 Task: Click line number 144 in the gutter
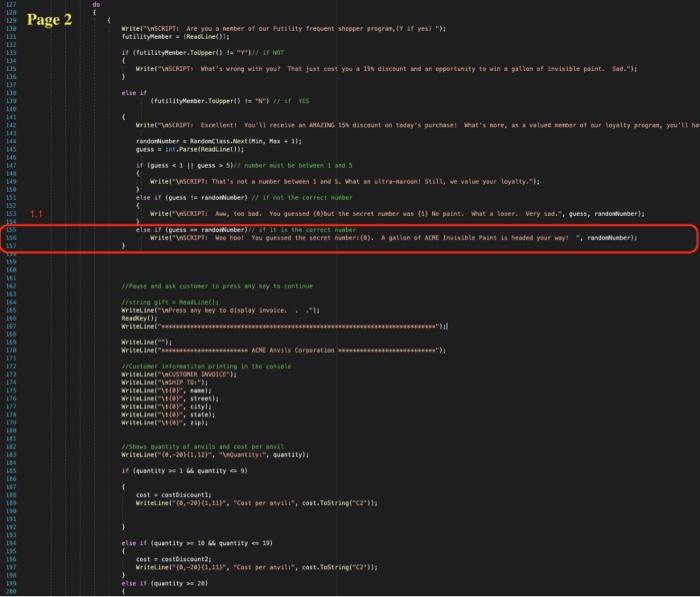click(x=11, y=141)
